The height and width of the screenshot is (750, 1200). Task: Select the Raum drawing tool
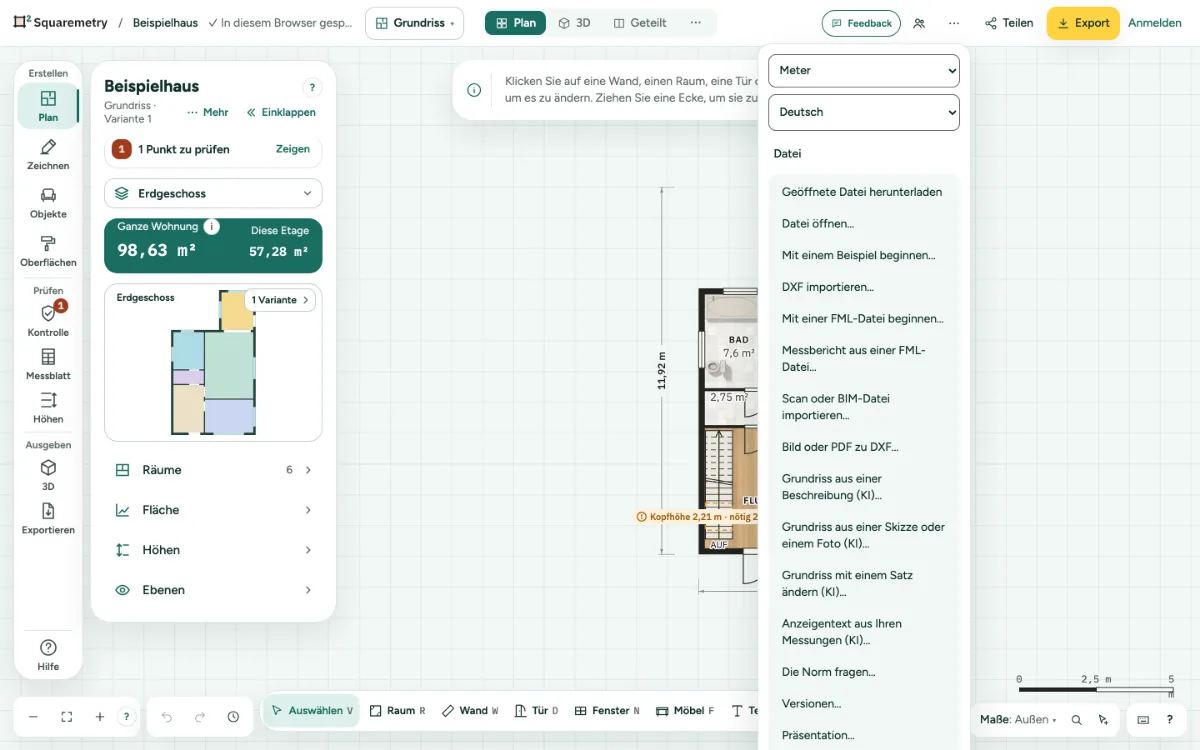[397, 711]
